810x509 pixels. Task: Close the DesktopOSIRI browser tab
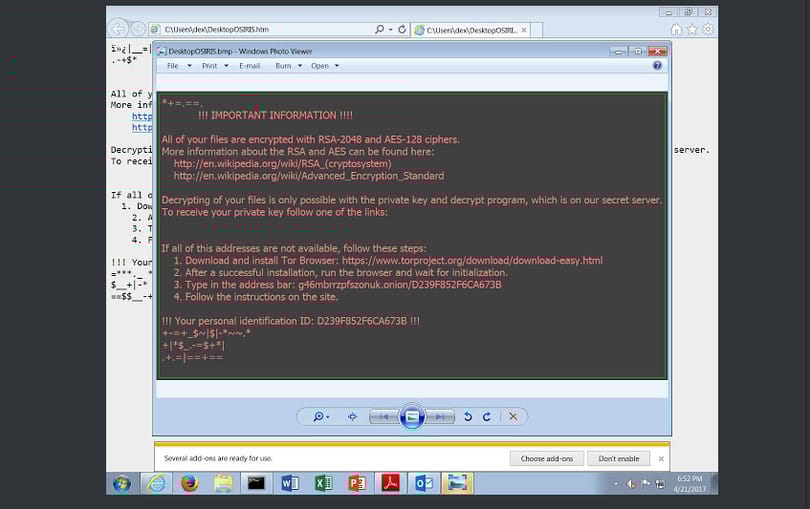(524, 30)
